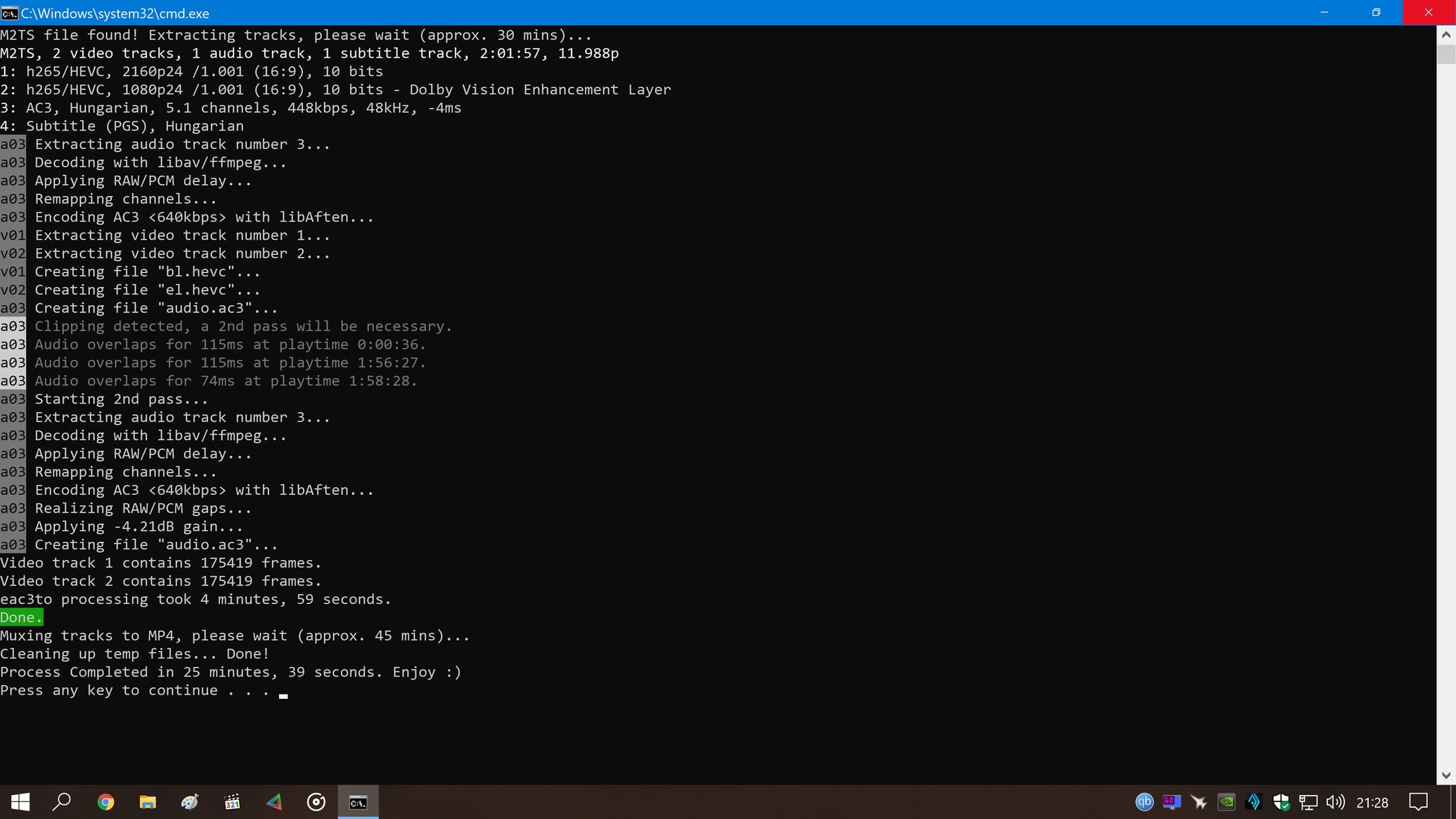The height and width of the screenshot is (819, 1456).
Task: Click '1: h265/HEVC, 2160p24' line
Action: (x=191, y=71)
